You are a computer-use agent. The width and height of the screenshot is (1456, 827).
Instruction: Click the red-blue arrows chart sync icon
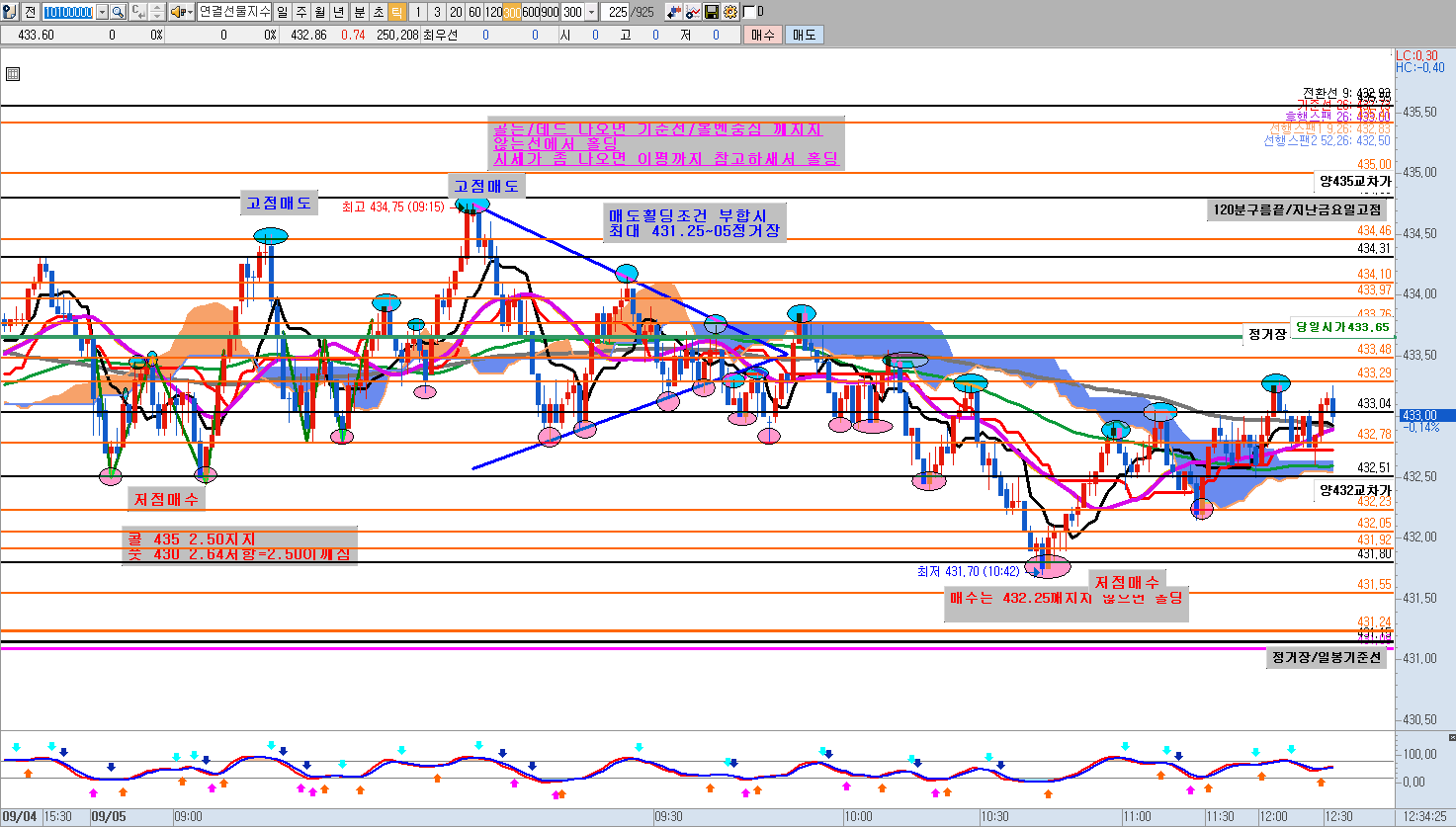pyautogui.click(x=674, y=12)
